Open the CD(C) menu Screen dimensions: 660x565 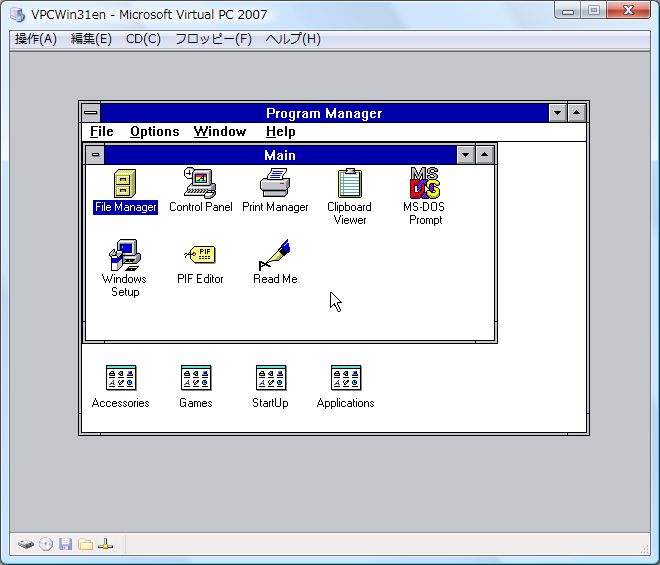tap(143, 39)
